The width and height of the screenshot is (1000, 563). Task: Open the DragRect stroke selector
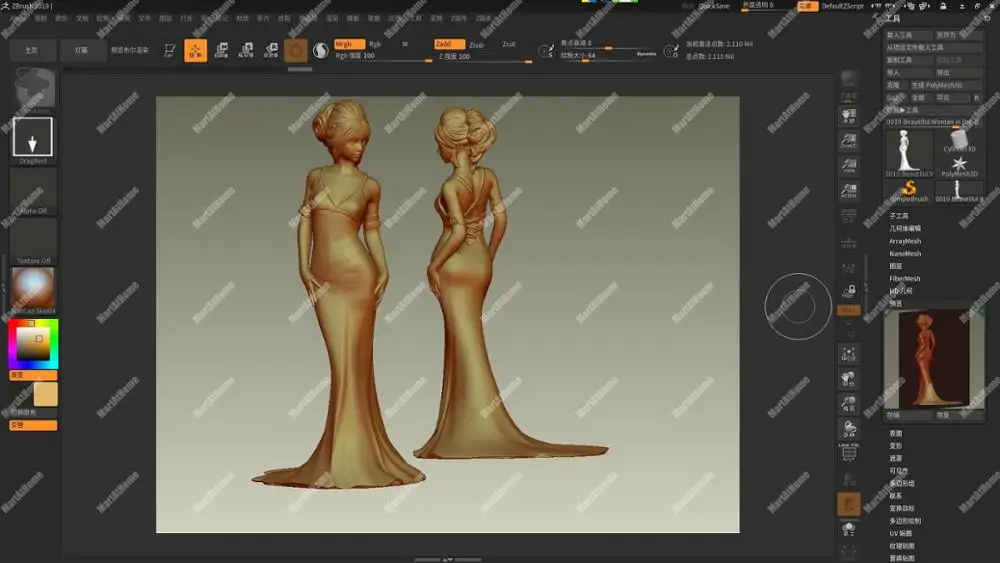(x=33, y=140)
